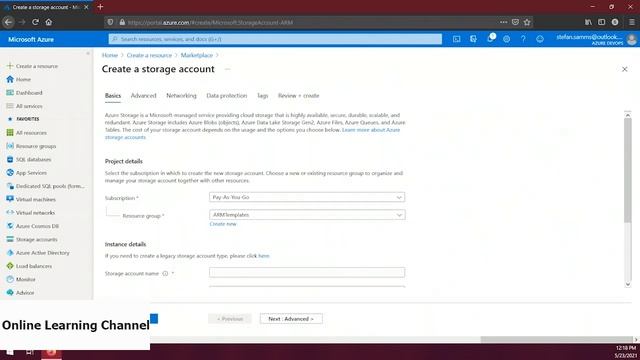Image resolution: width=640 pixels, height=360 pixels.
Task: Open Directory and subscription filter icon
Action: 473,39
